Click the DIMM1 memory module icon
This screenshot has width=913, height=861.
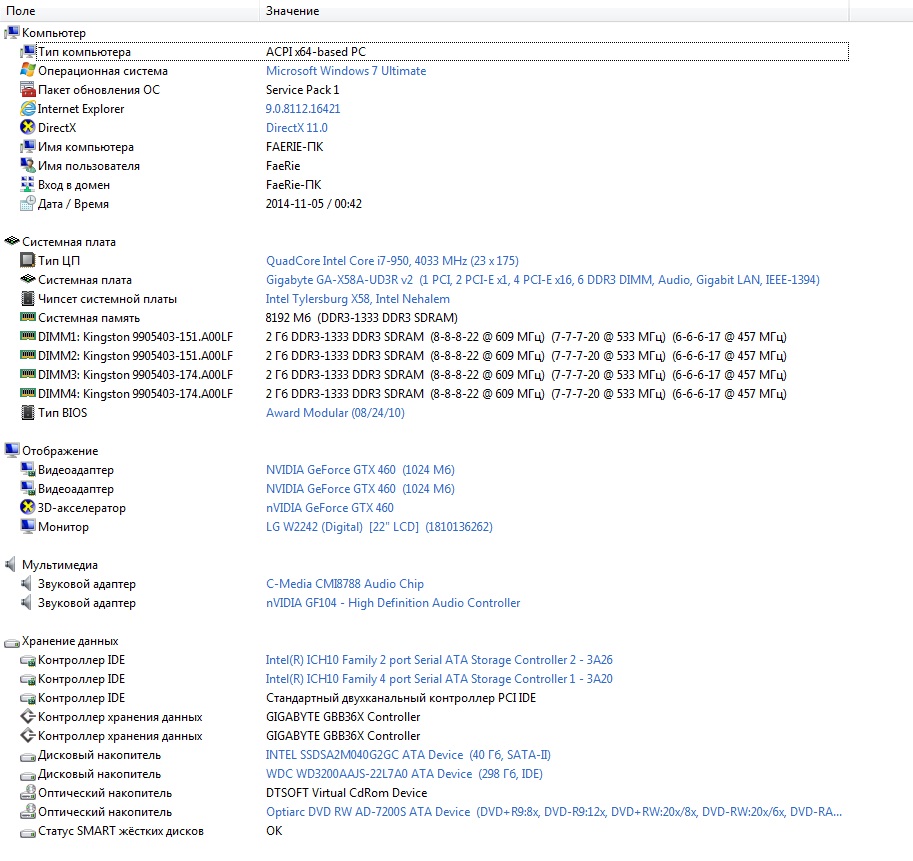tap(27, 336)
